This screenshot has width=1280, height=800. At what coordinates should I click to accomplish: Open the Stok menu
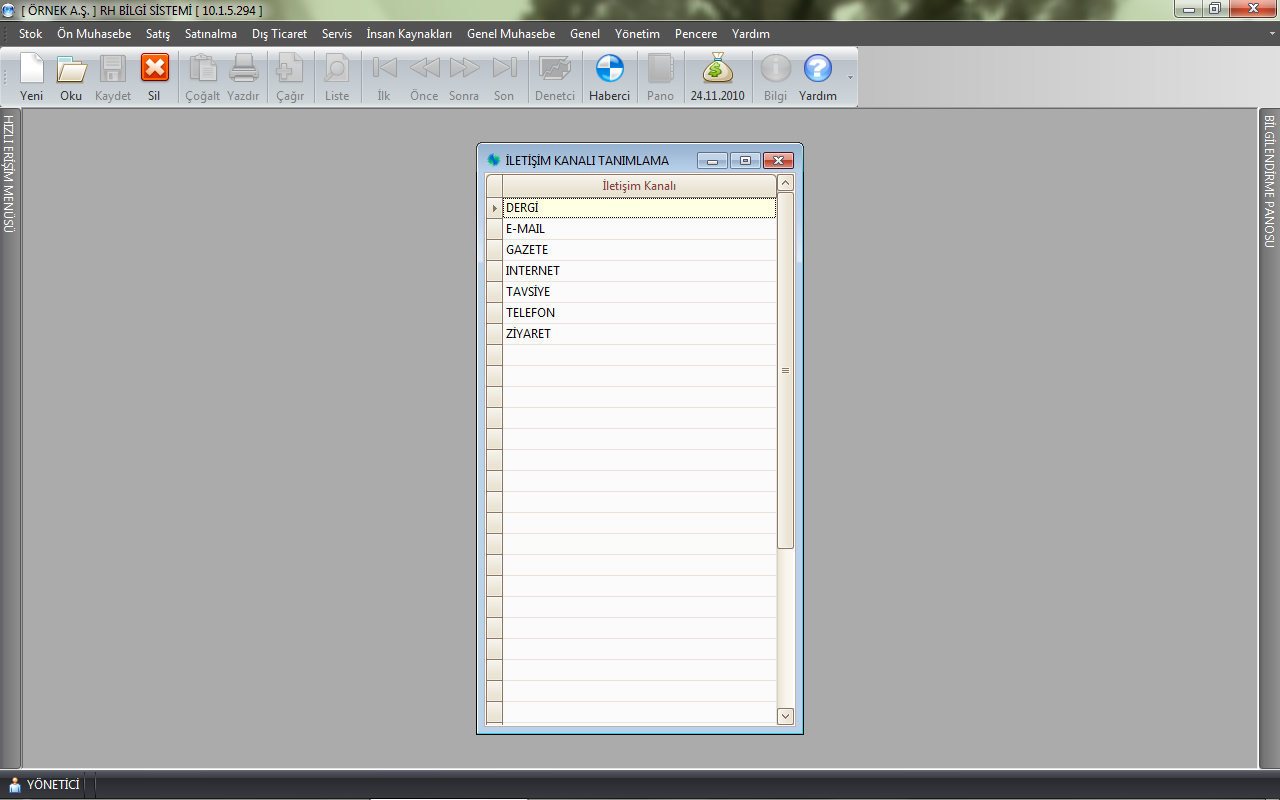coord(30,34)
